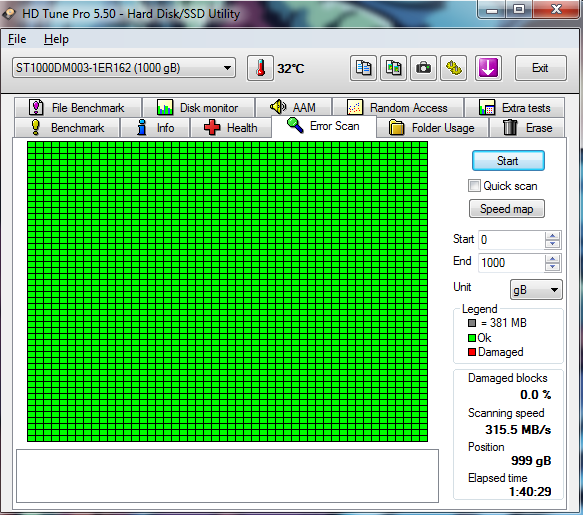Copy text results to clipboard icon
Screen dimensions: 583x515
point(363,68)
